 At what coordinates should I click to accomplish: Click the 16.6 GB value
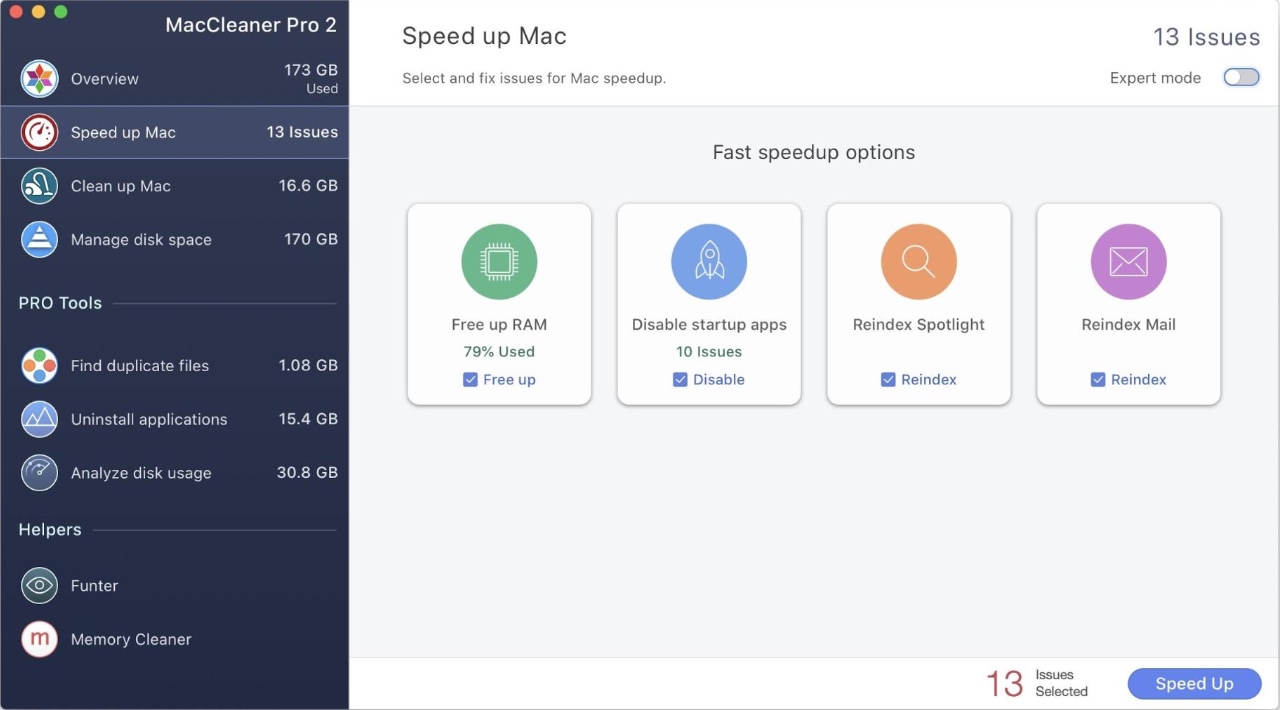pos(308,186)
